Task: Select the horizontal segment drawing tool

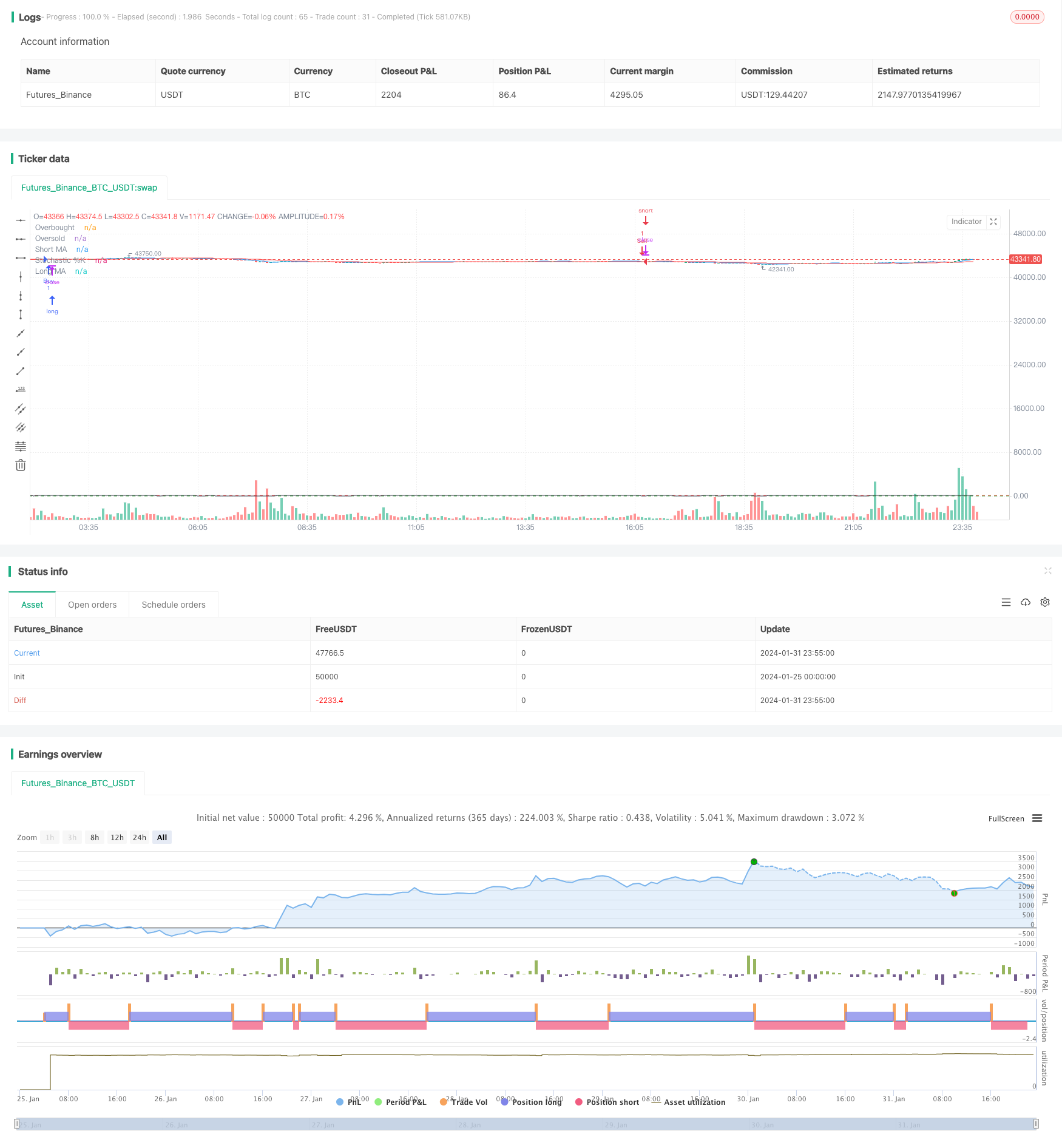Action: pyautogui.click(x=21, y=258)
